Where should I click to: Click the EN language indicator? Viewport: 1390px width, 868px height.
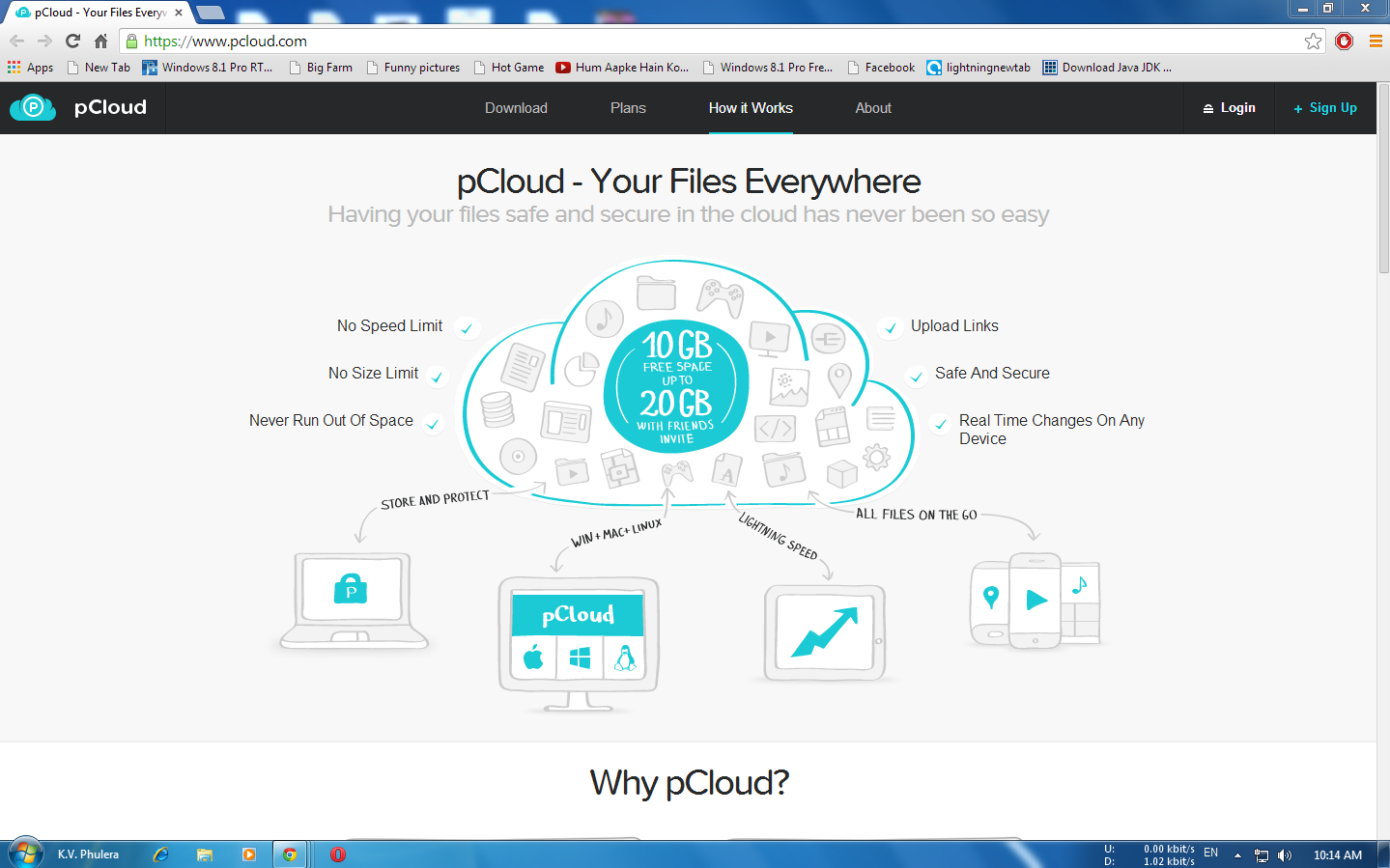click(1210, 854)
